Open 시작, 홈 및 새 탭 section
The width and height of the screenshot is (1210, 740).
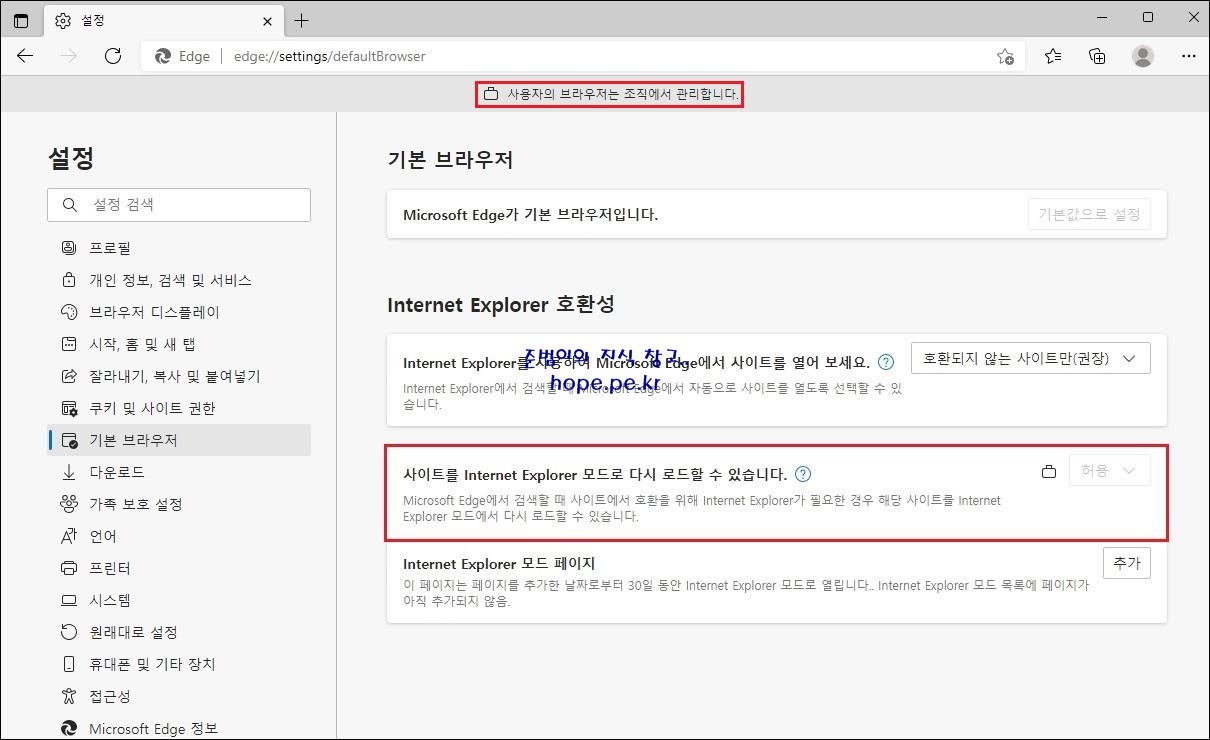click(x=179, y=344)
